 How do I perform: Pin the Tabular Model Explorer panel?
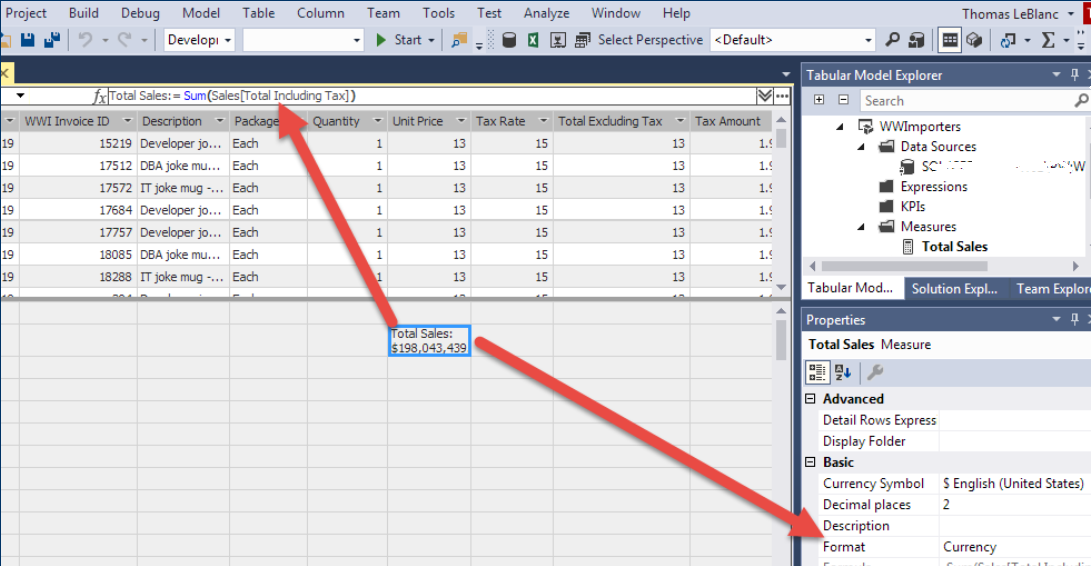tap(1074, 74)
